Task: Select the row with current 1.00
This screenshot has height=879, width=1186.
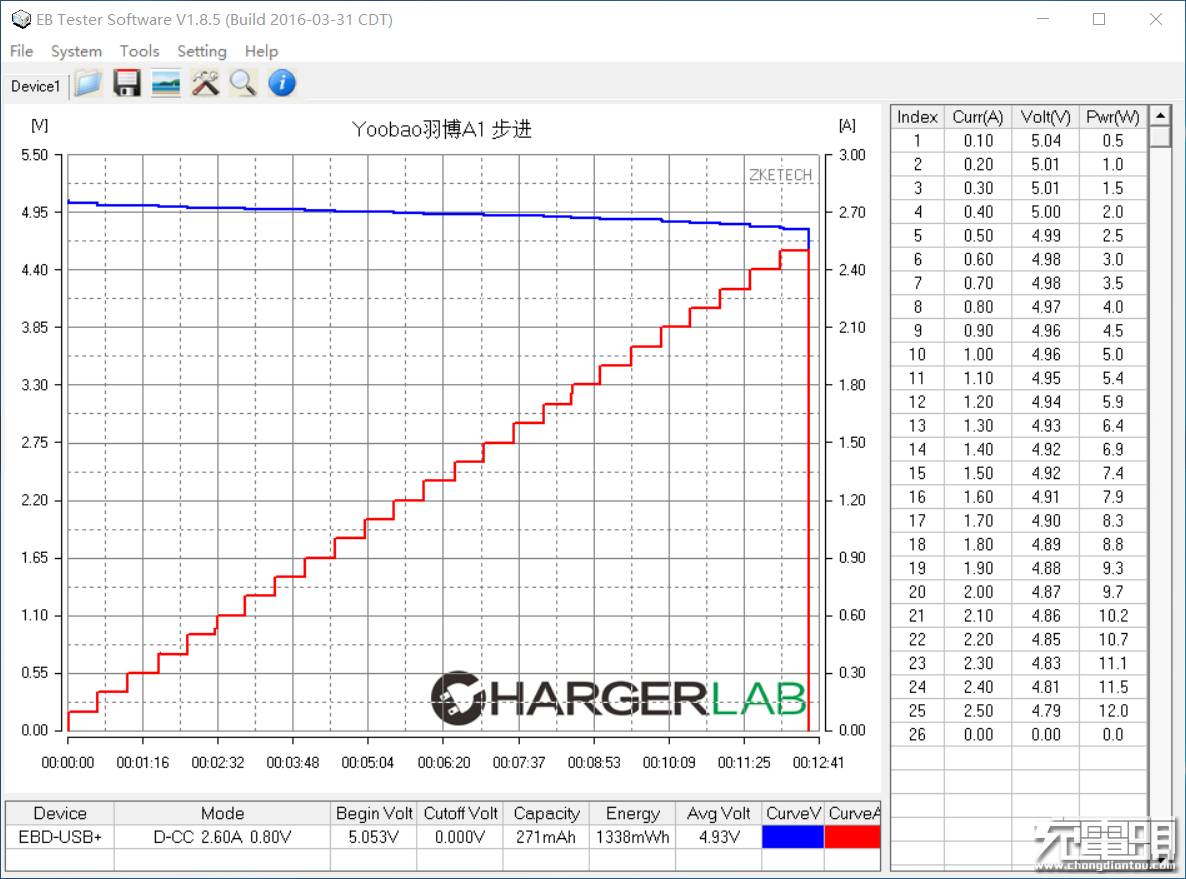Action: [1019, 354]
